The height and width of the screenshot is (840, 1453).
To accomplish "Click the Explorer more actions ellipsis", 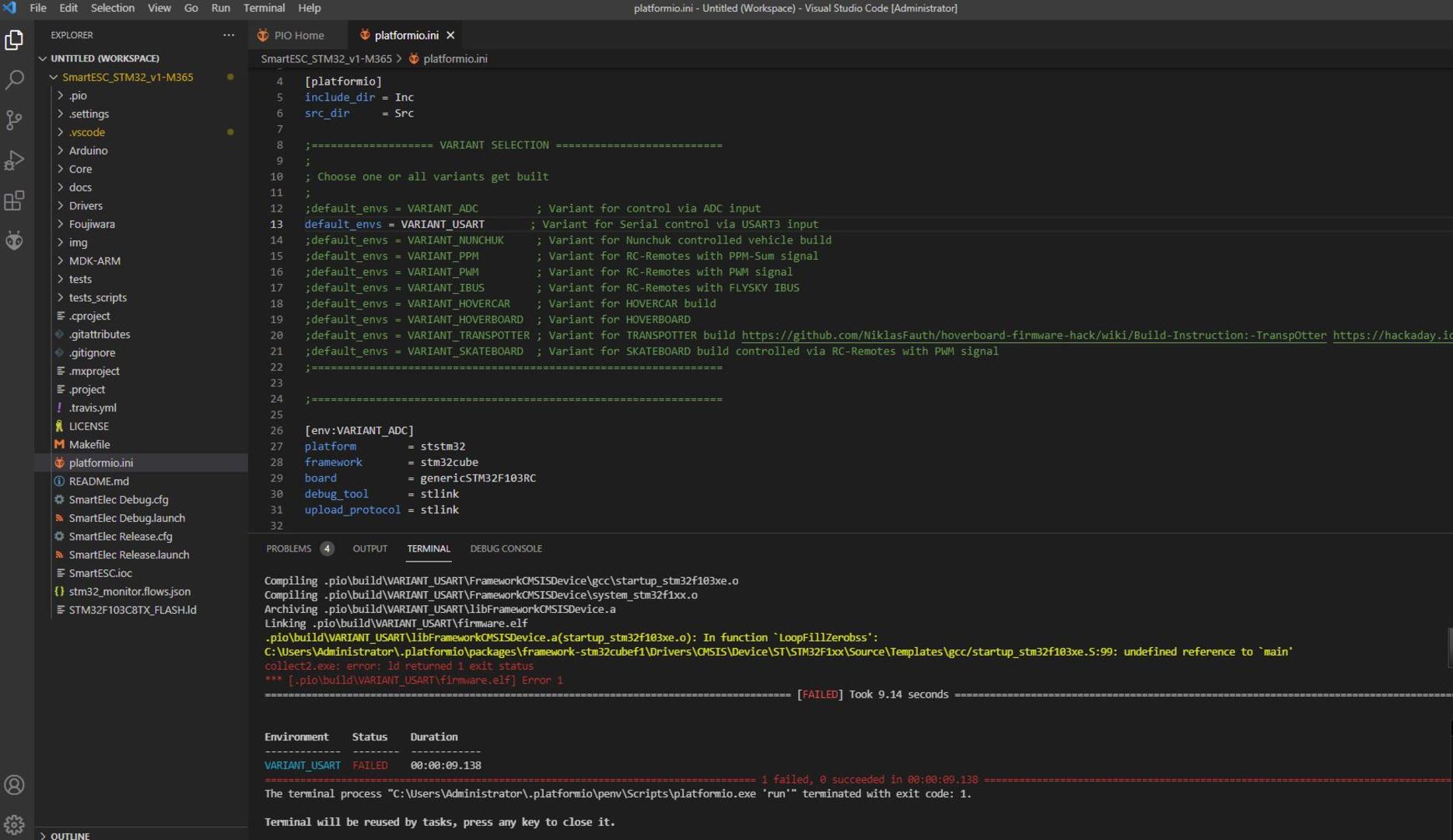I will [229, 35].
